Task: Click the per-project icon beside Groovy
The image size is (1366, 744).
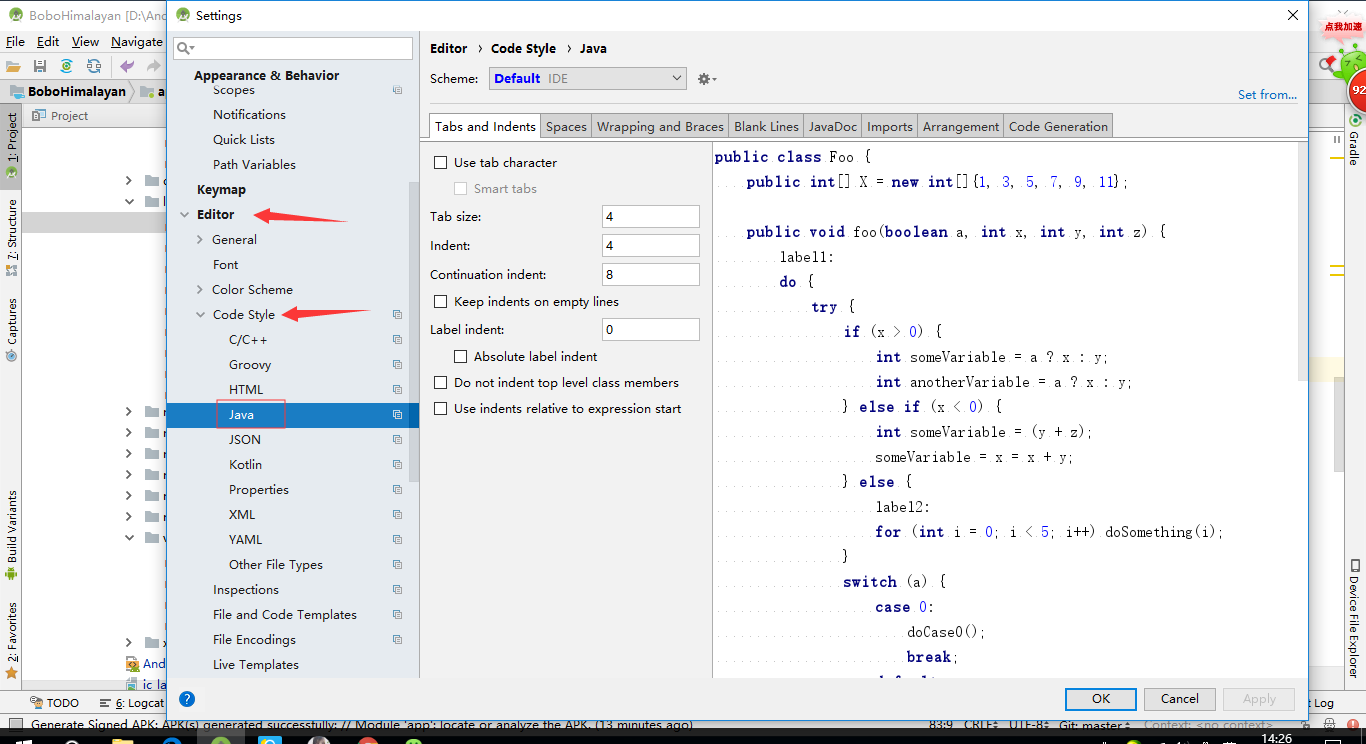Action: (x=397, y=365)
